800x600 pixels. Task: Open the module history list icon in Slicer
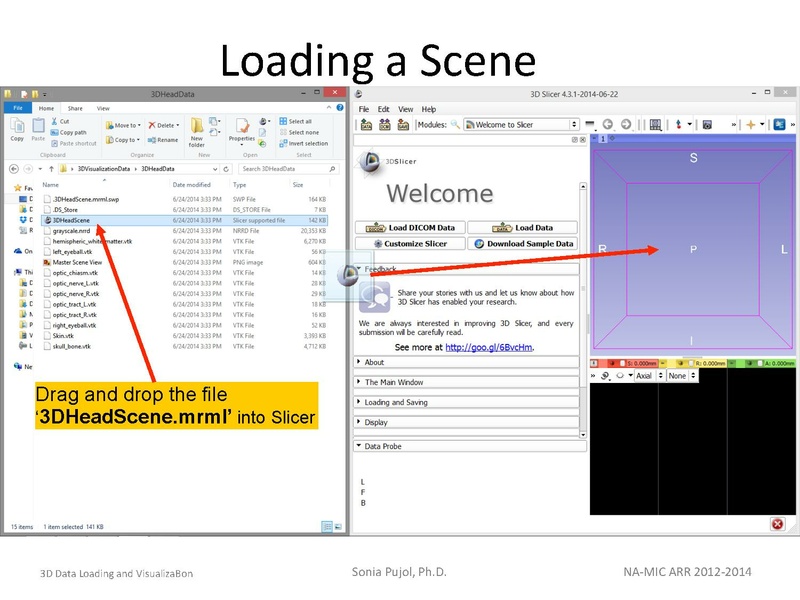(x=590, y=124)
